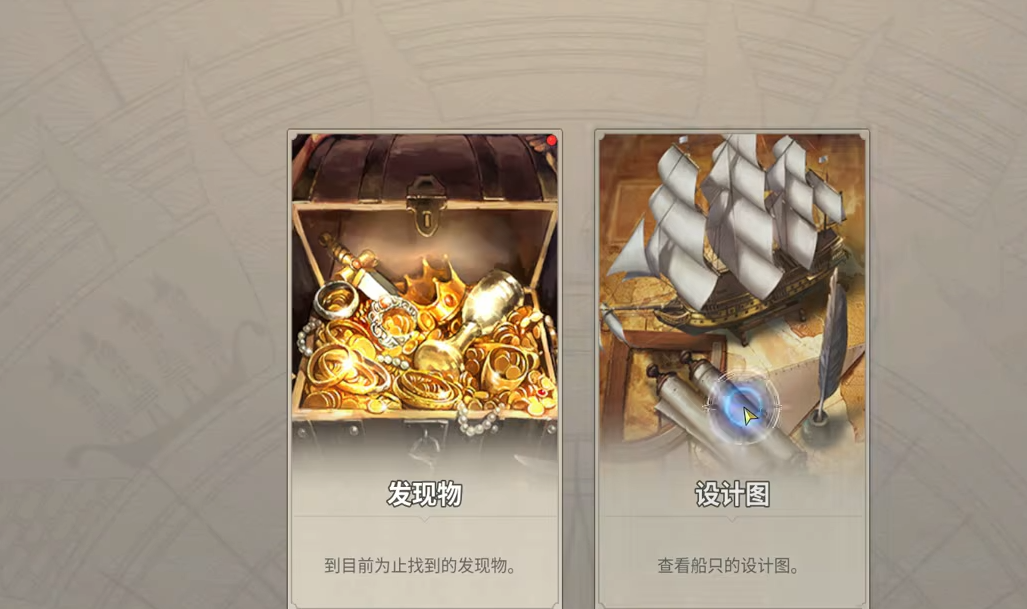Click the glowing blue ring marker
The image size is (1027, 609).
click(x=742, y=406)
